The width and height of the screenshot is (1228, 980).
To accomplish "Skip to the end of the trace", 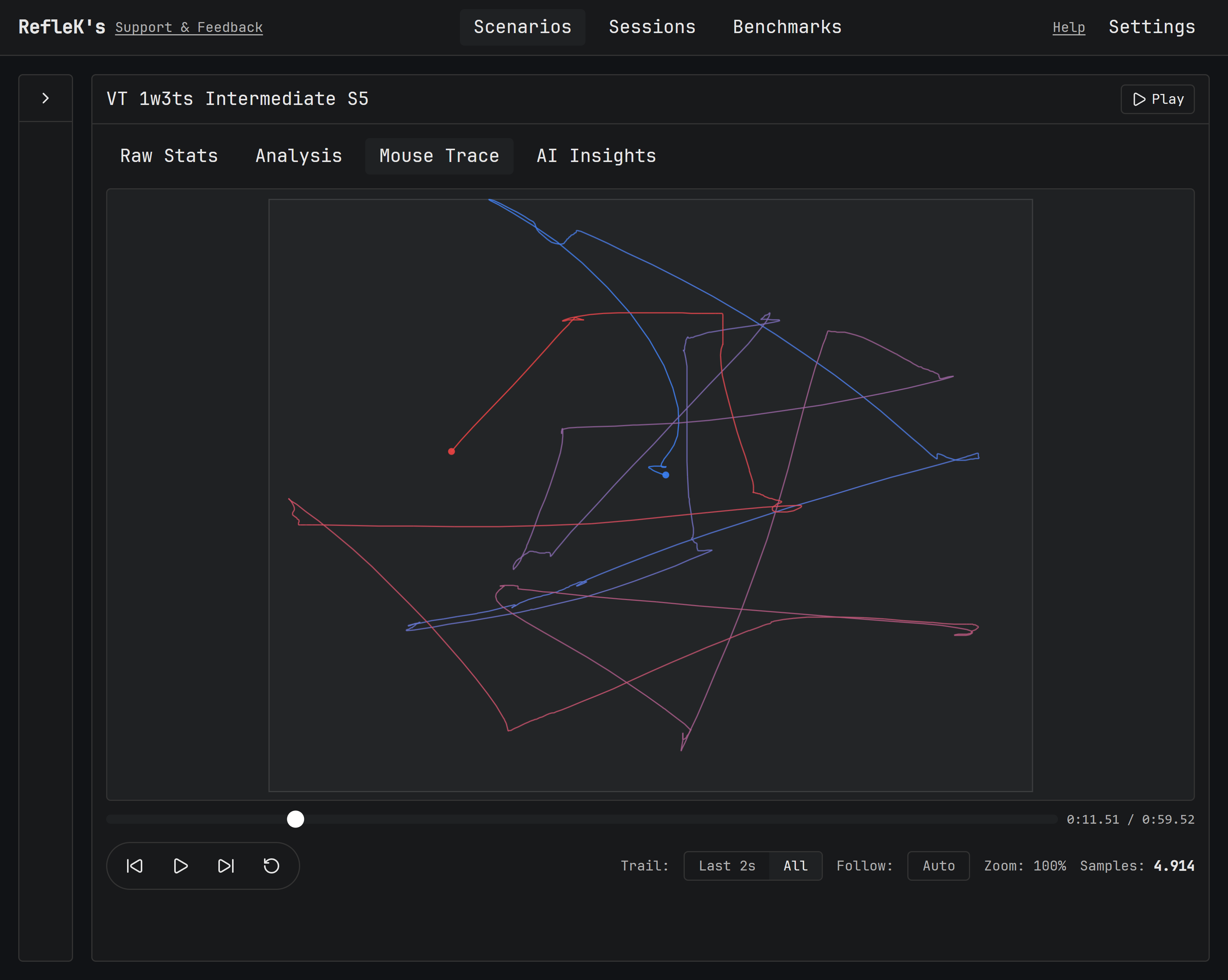I will [x=226, y=866].
